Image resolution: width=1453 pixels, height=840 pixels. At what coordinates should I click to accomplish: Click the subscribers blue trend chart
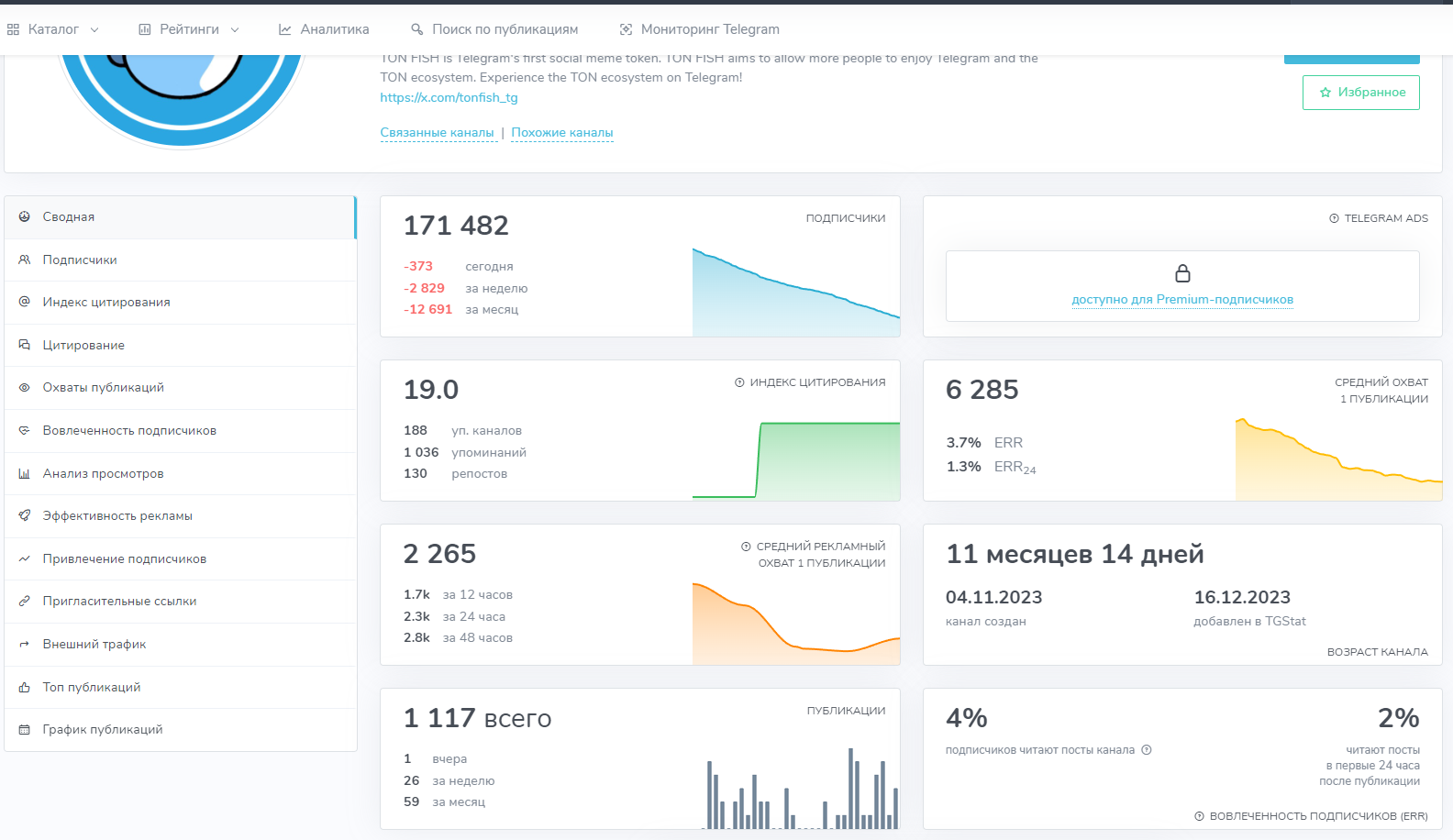point(795,293)
